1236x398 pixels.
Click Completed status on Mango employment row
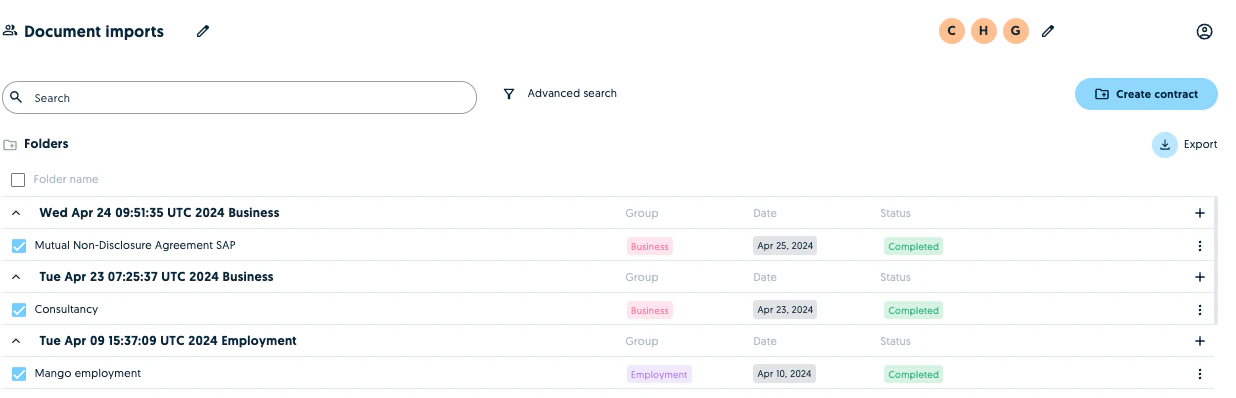[x=913, y=374]
